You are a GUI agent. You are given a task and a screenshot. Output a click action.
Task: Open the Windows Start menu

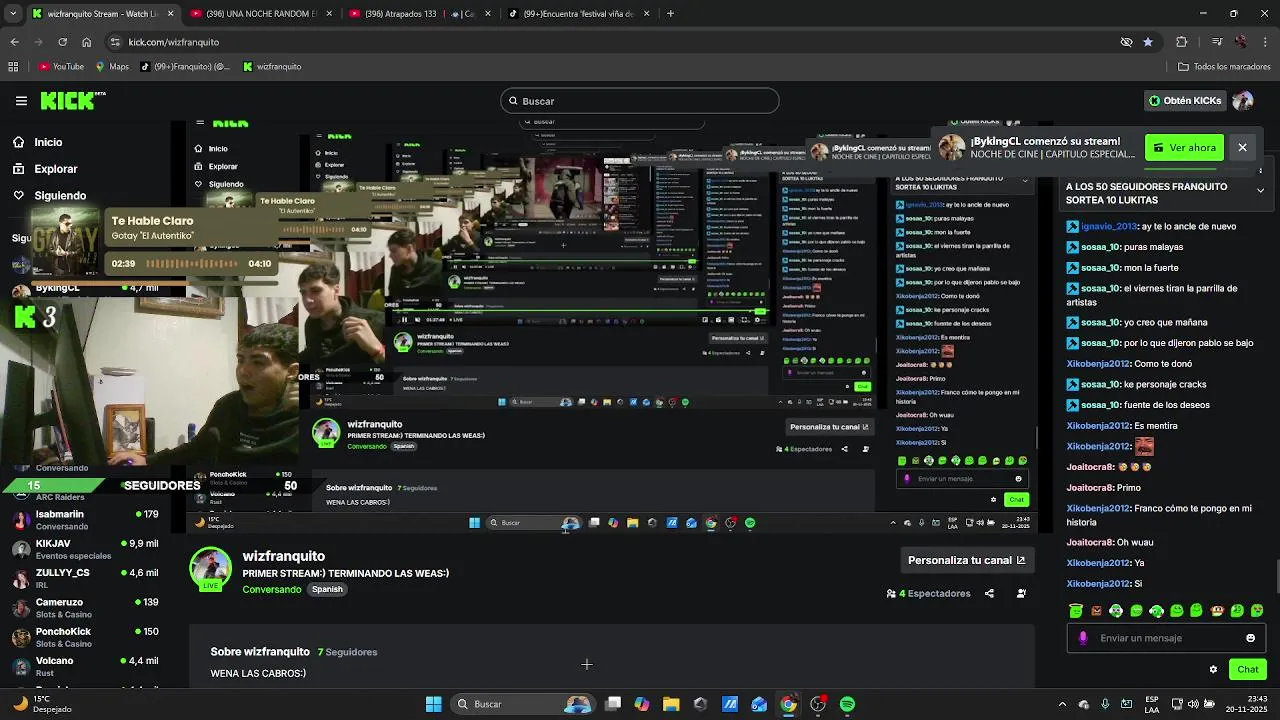[434, 704]
